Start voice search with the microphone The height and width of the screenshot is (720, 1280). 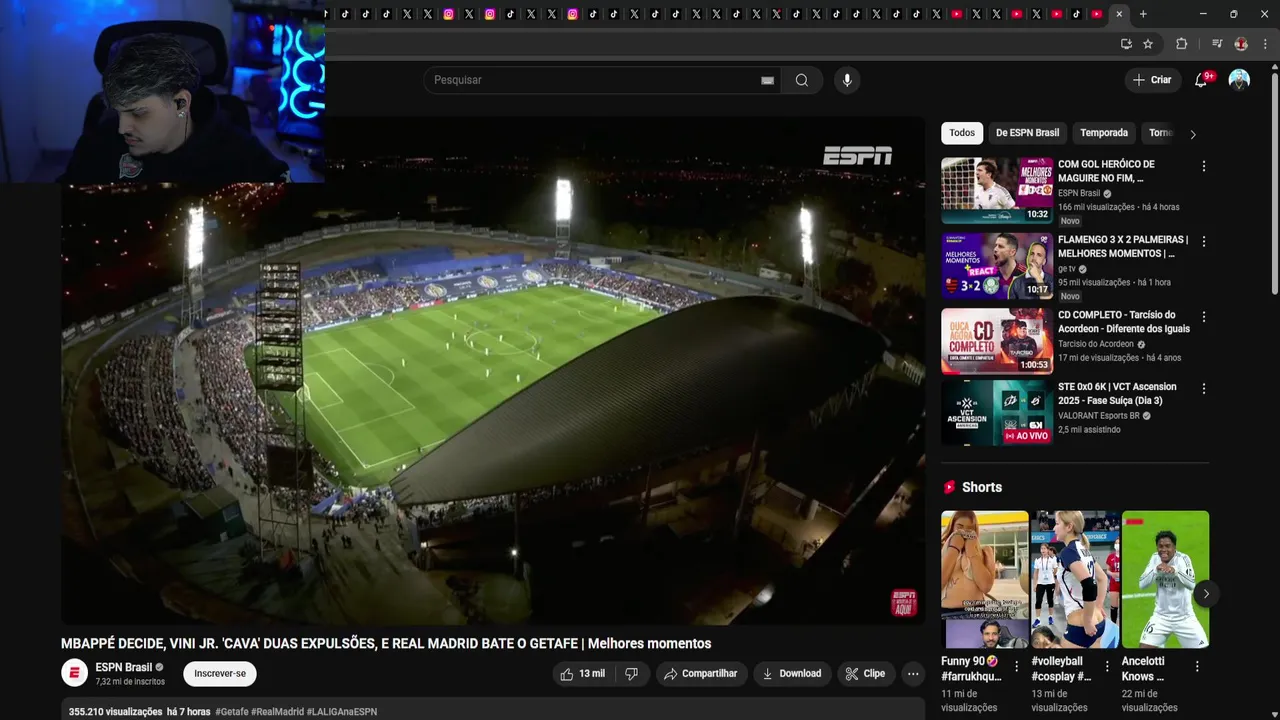tap(847, 80)
